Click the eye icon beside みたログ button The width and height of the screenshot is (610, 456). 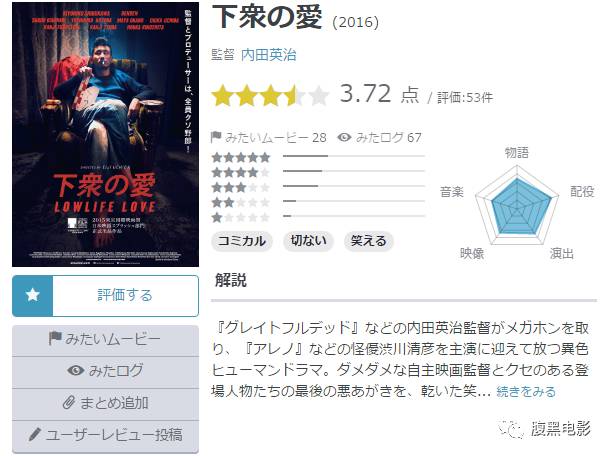click(x=75, y=370)
